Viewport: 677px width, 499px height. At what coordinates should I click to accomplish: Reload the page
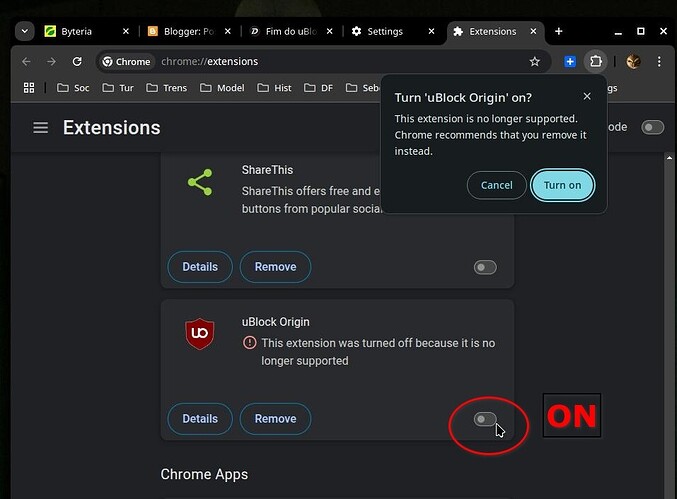pyautogui.click(x=77, y=61)
